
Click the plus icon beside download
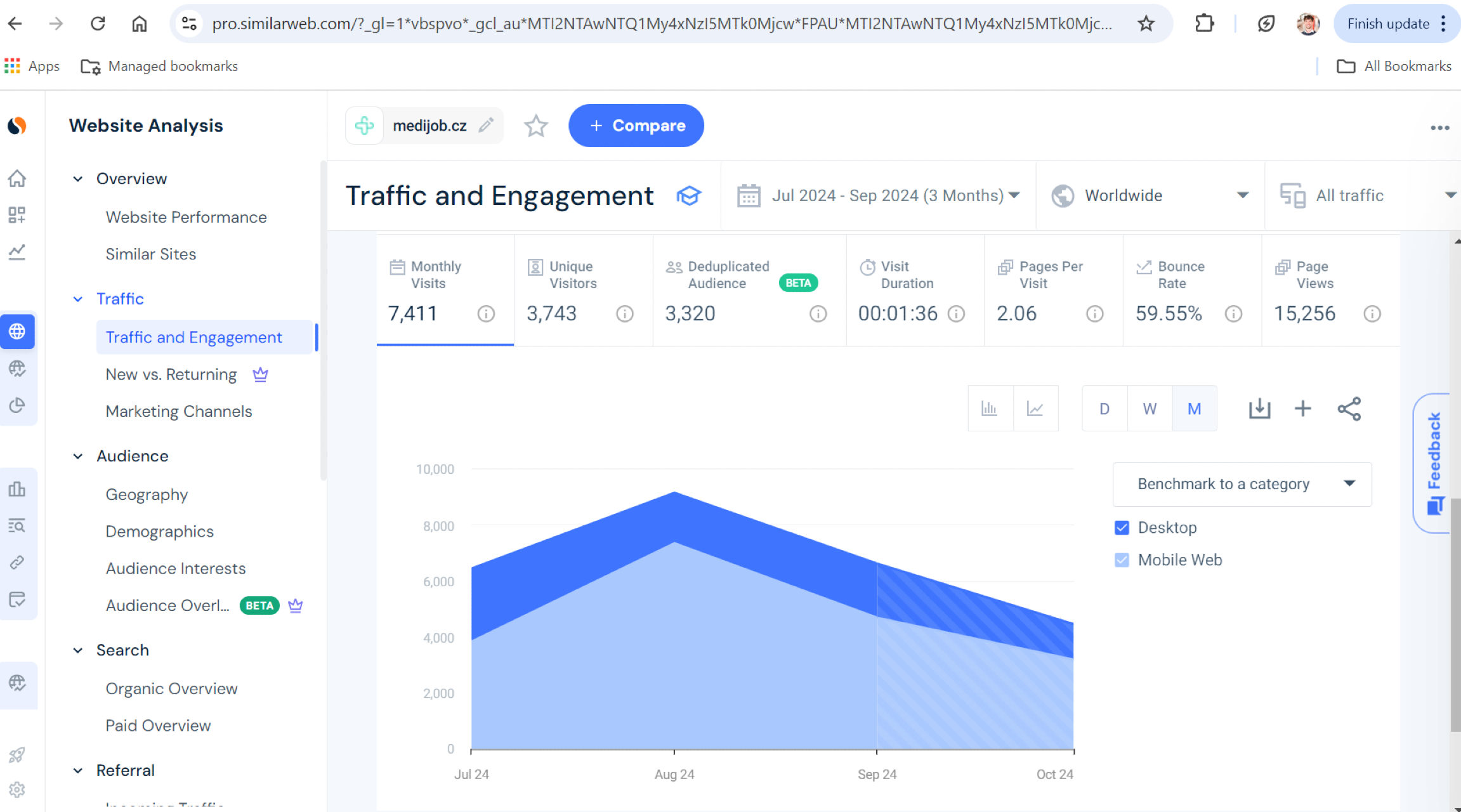point(1302,409)
